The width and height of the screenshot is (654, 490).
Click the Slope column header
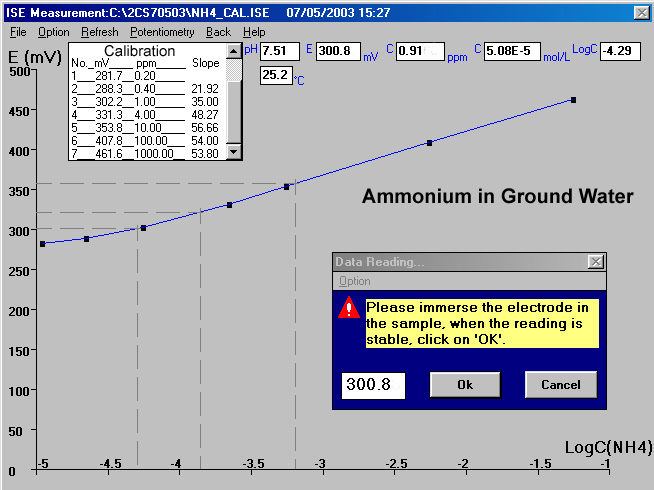click(206, 63)
